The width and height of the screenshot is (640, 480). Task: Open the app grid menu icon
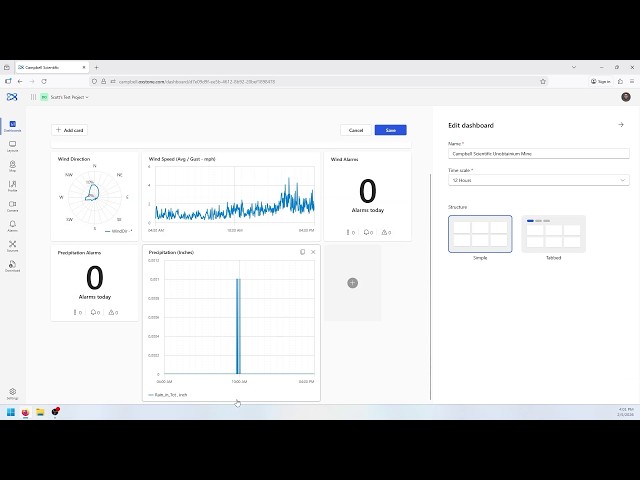pos(33,97)
